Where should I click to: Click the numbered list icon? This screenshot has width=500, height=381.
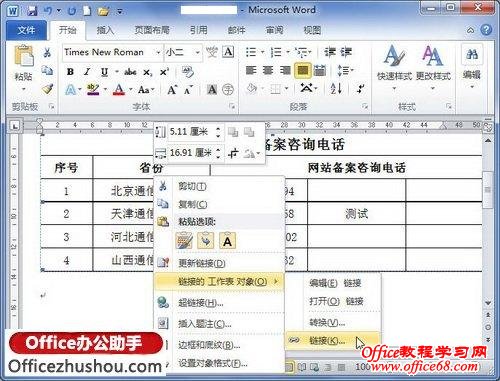click(276, 52)
